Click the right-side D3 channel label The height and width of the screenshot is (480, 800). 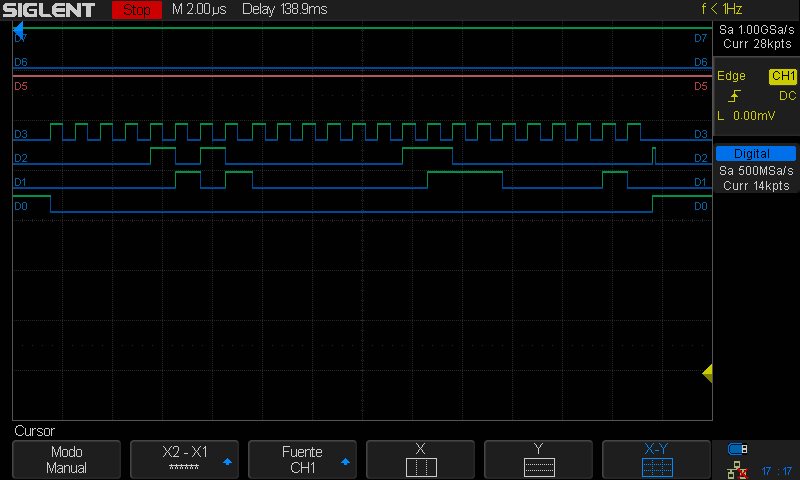(x=701, y=134)
